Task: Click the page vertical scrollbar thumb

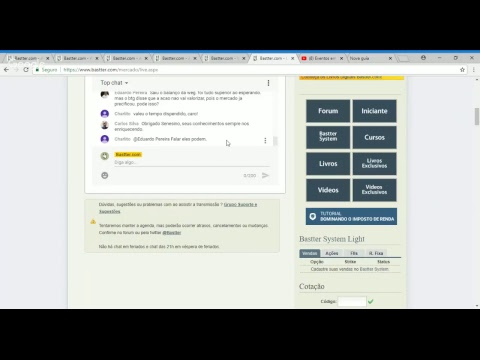Action: [477, 116]
